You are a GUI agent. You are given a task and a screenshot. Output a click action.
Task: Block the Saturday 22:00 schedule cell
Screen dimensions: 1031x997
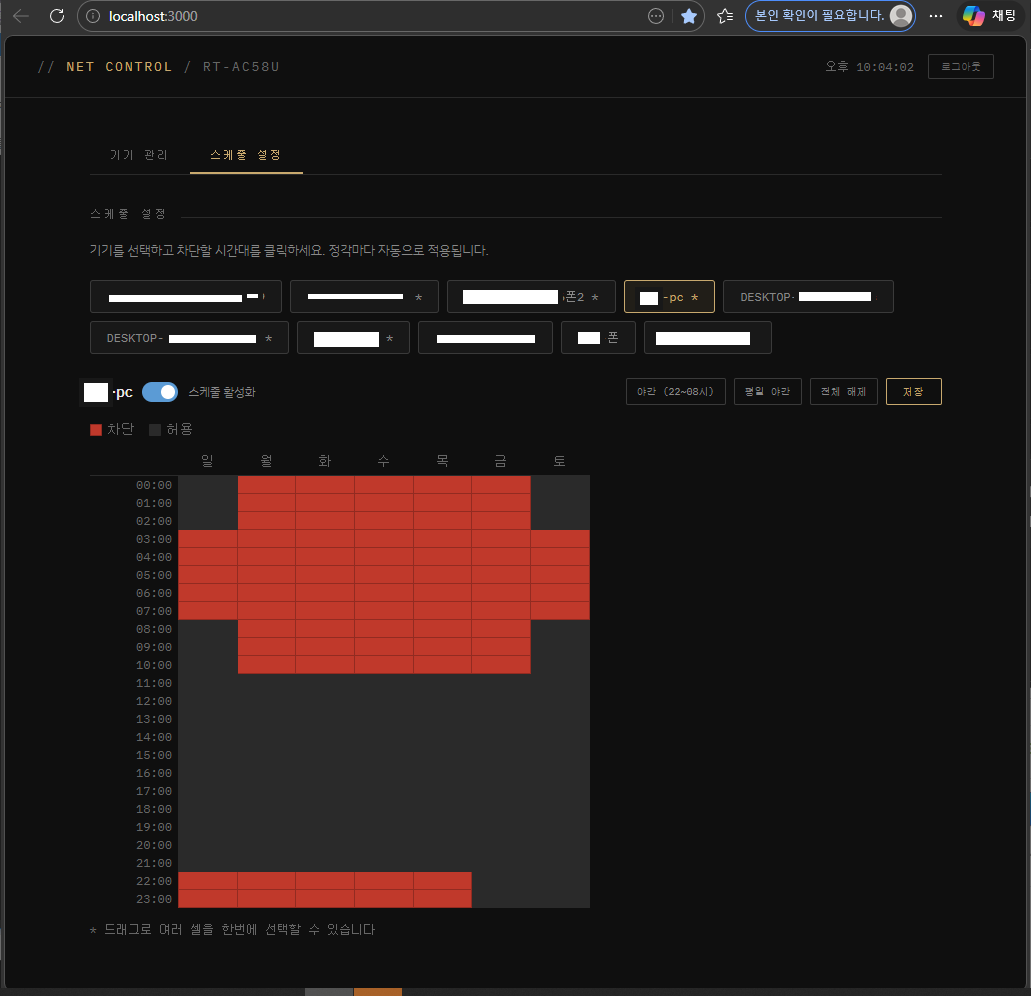point(560,881)
